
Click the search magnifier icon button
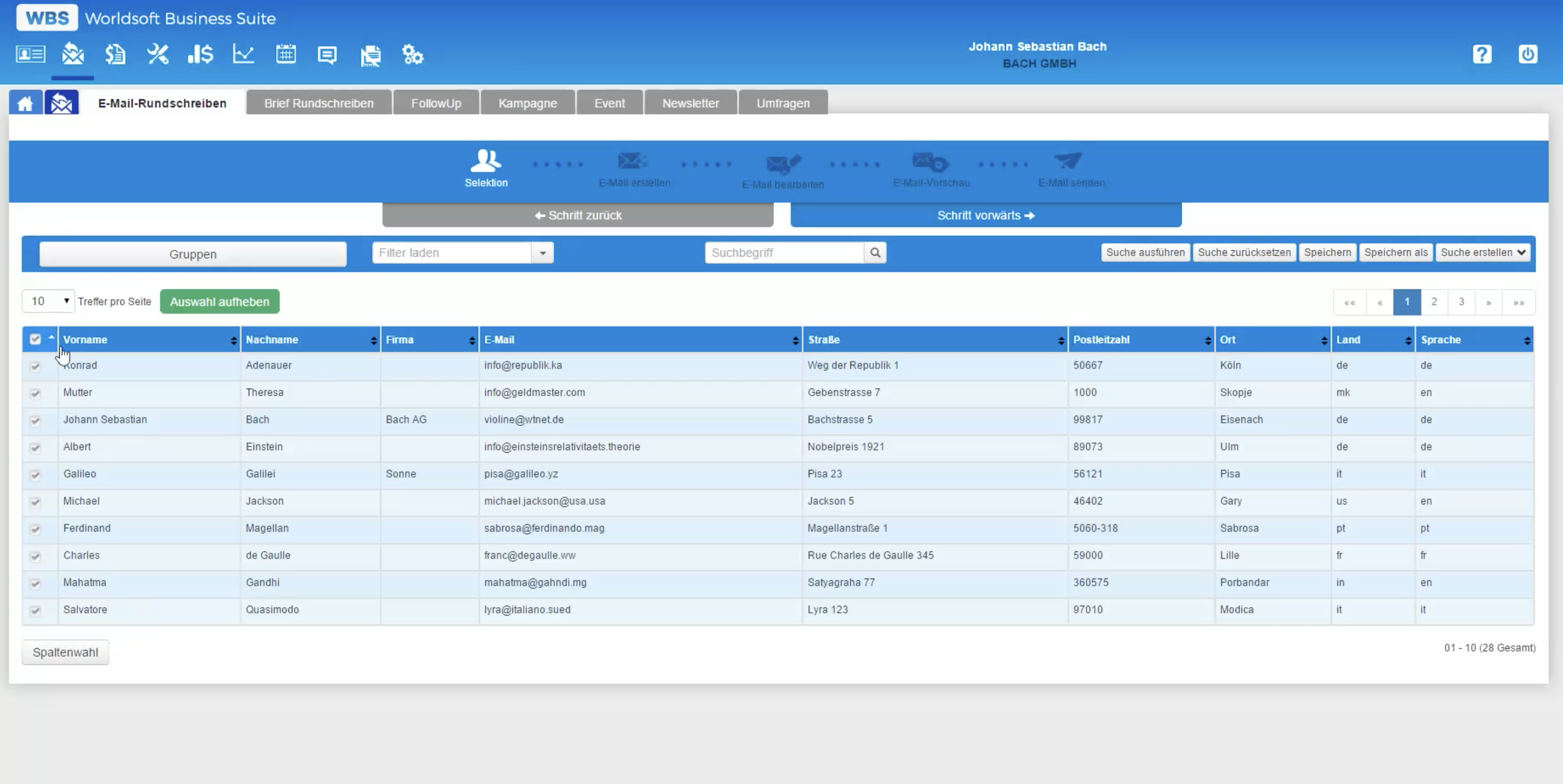[875, 253]
